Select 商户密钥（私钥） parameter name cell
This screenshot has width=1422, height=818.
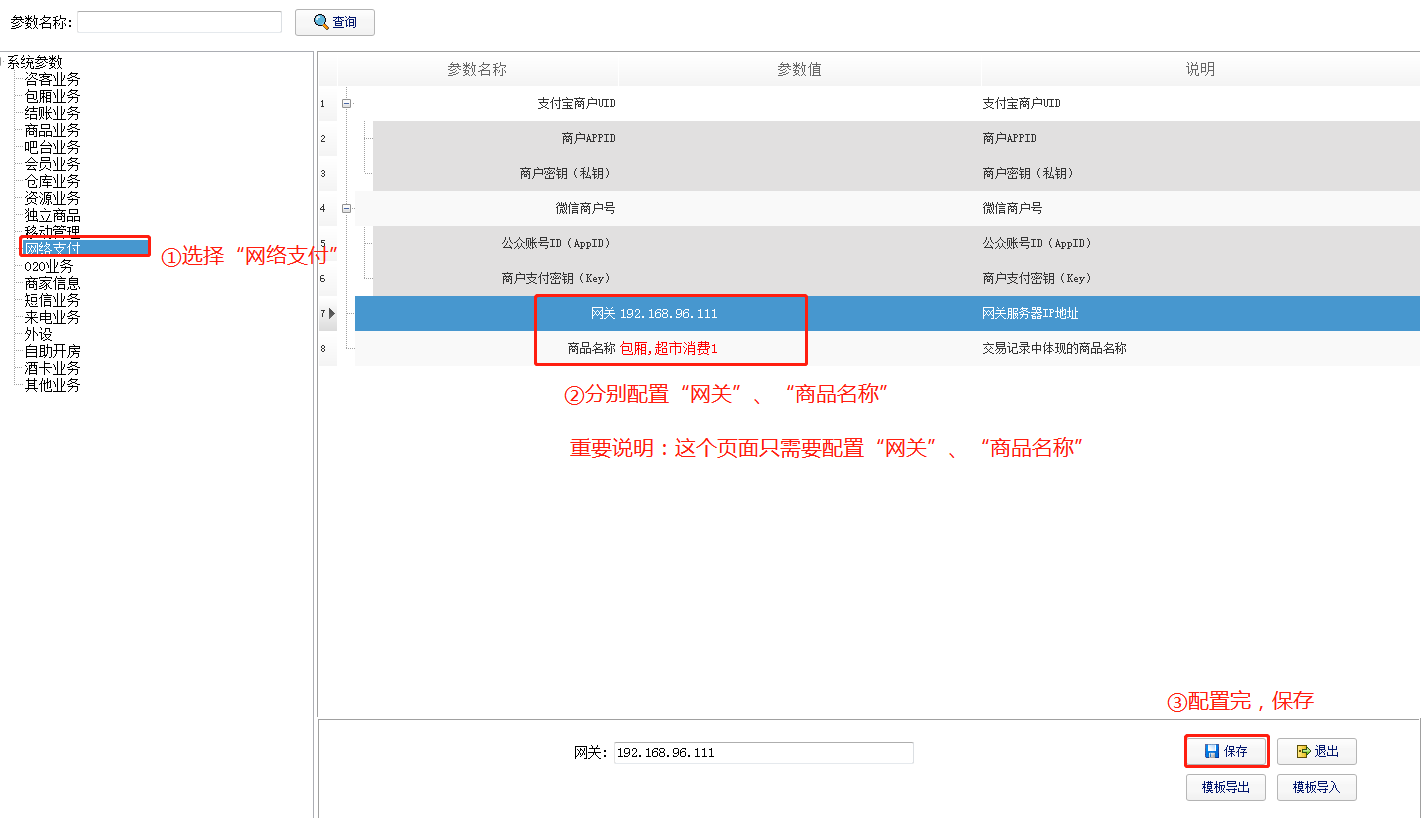click(x=568, y=173)
